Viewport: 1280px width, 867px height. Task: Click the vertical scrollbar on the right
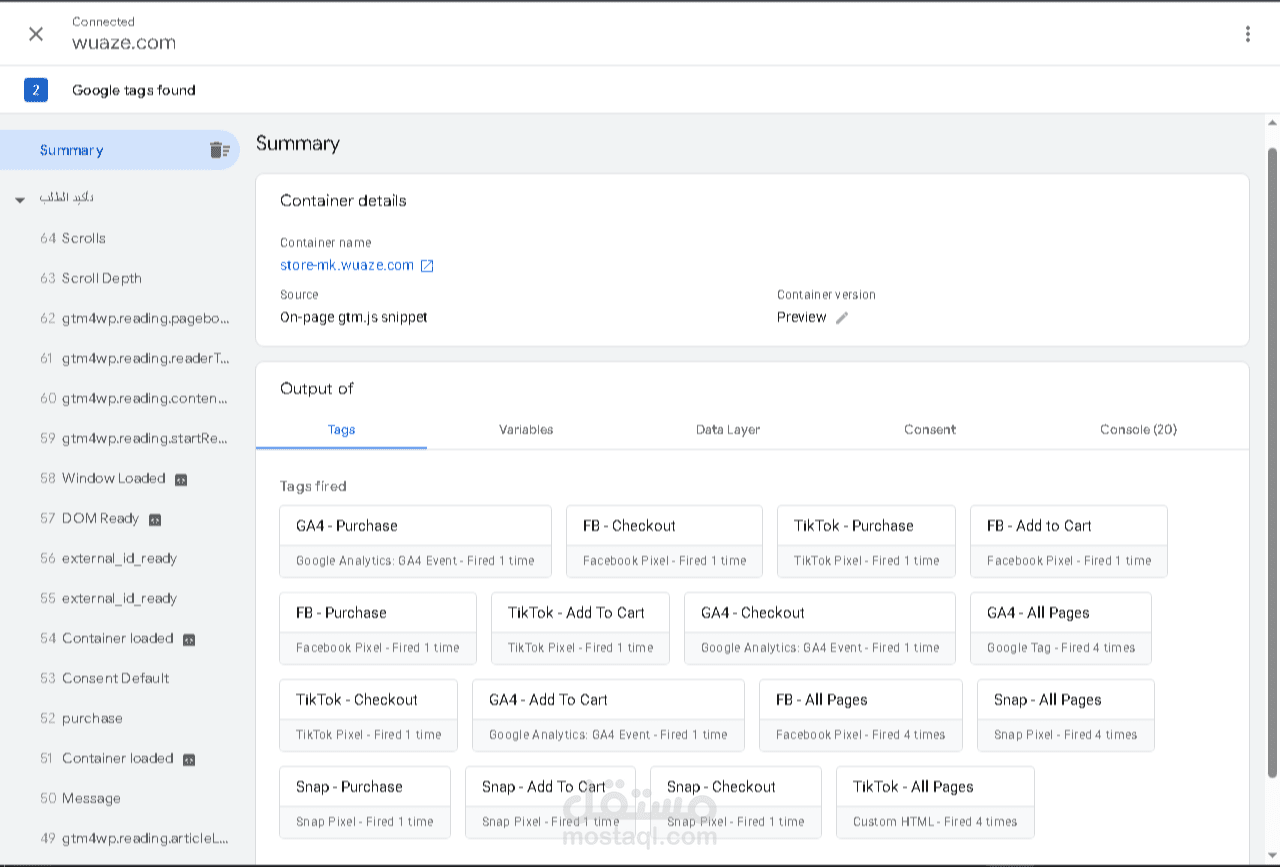point(1272,460)
